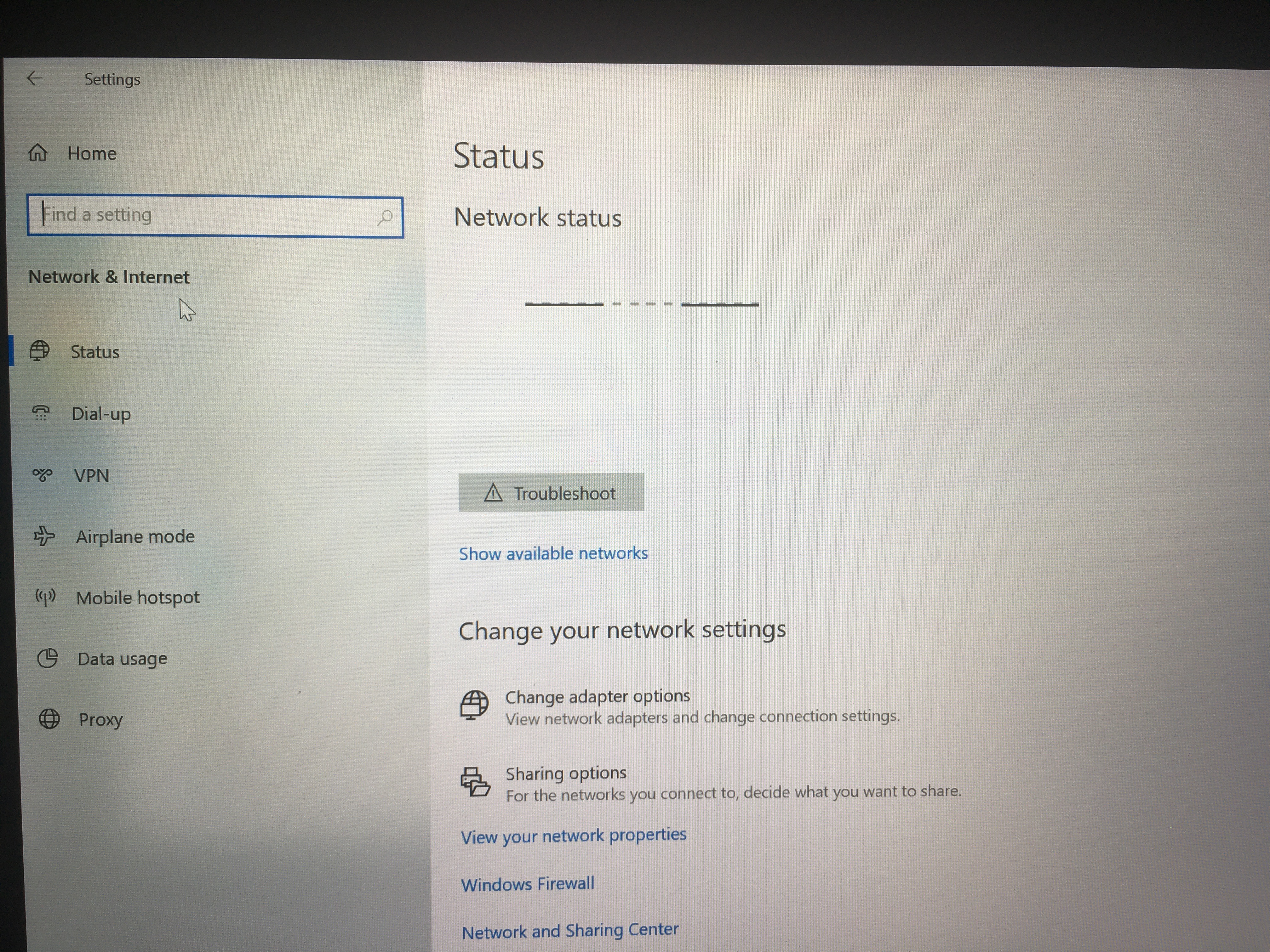Viewport: 1270px width, 952px height.
Task: Click the Home house icon
Action: pyautogui.click(x=38, y=153)
